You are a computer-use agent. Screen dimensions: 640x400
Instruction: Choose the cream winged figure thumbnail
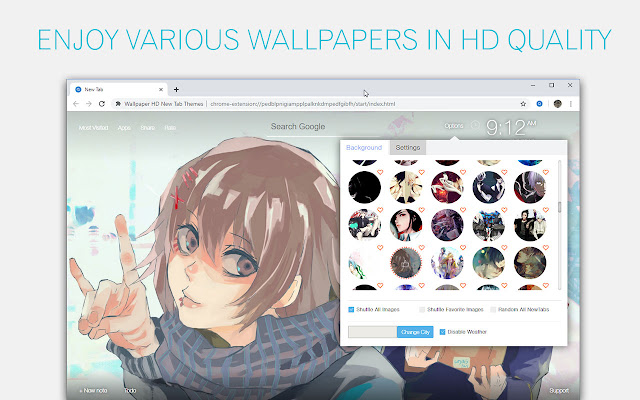click(x=406, y=187)
